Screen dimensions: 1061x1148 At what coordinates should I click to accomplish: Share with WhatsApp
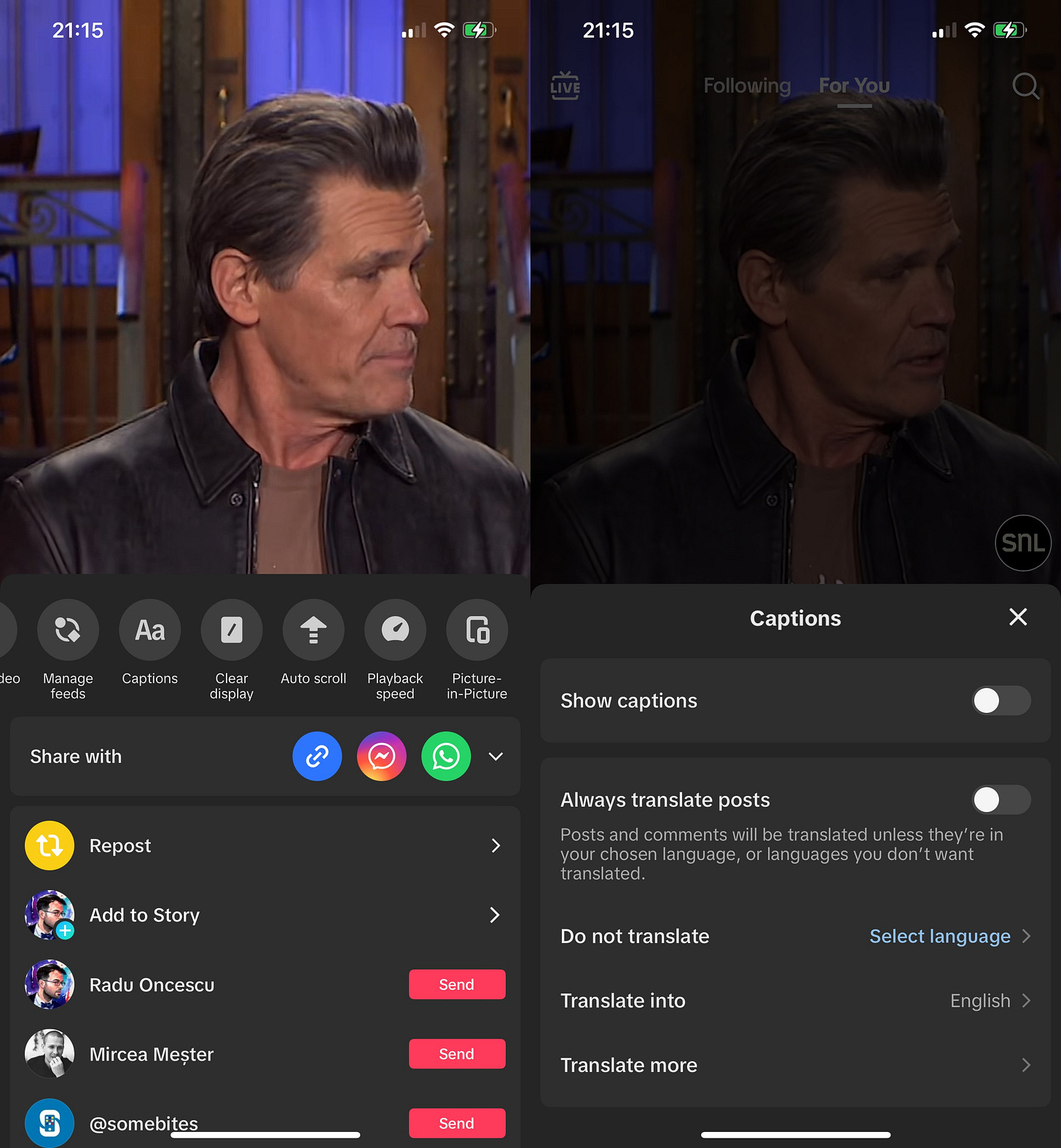pos(446,757)
